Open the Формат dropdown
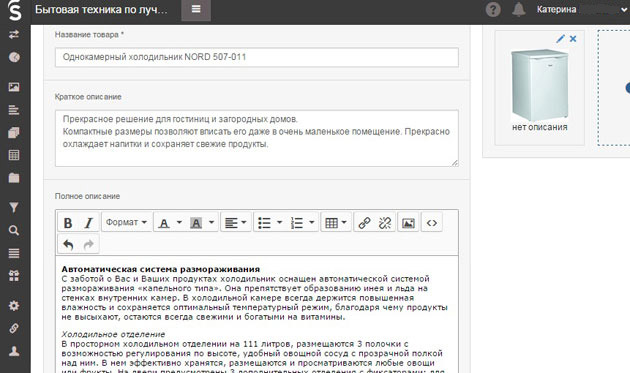 [127, 222]
